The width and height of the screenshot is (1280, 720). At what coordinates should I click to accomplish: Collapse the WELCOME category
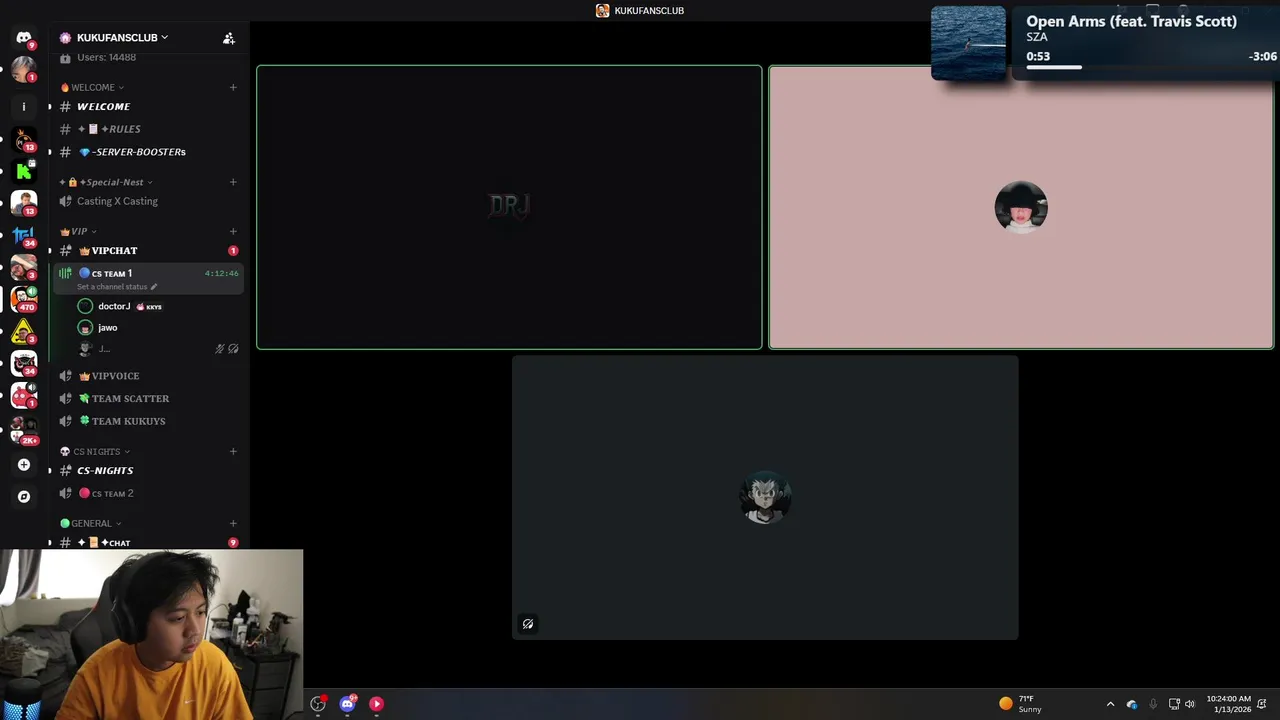coord(93,87)
